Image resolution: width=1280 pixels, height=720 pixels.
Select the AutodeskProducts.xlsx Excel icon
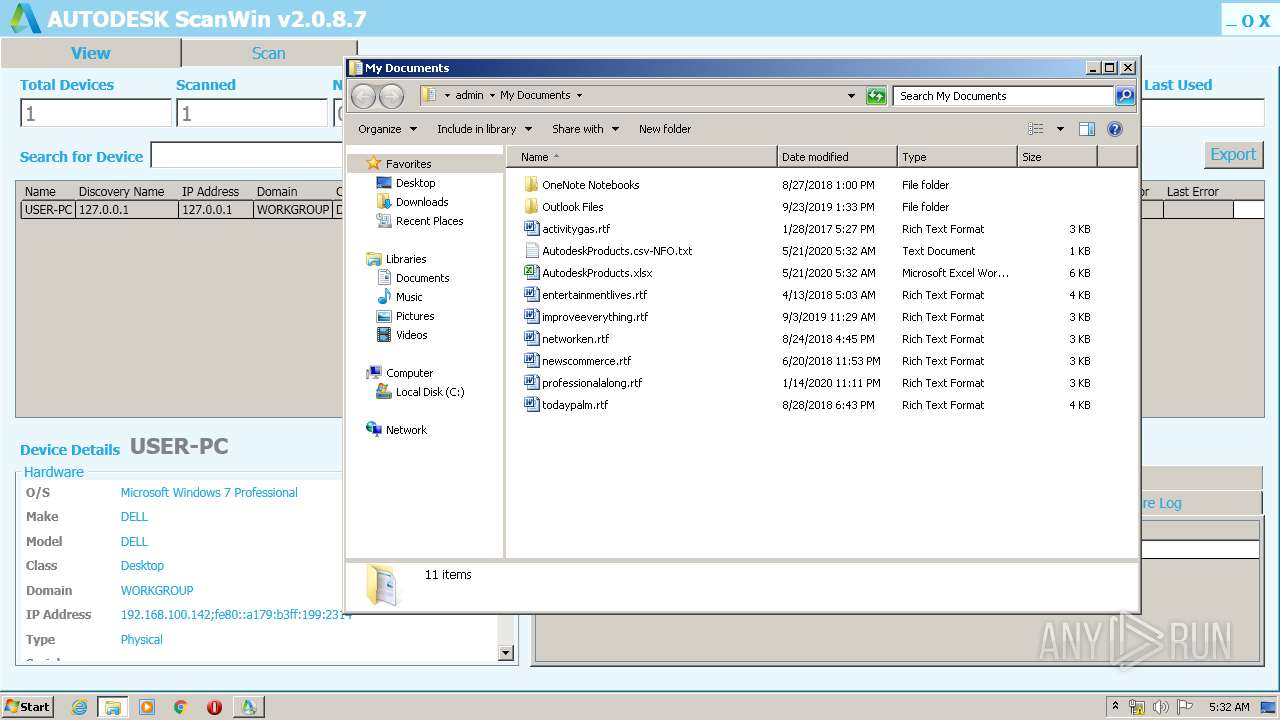pyautogui.click(x=531, y=273)
